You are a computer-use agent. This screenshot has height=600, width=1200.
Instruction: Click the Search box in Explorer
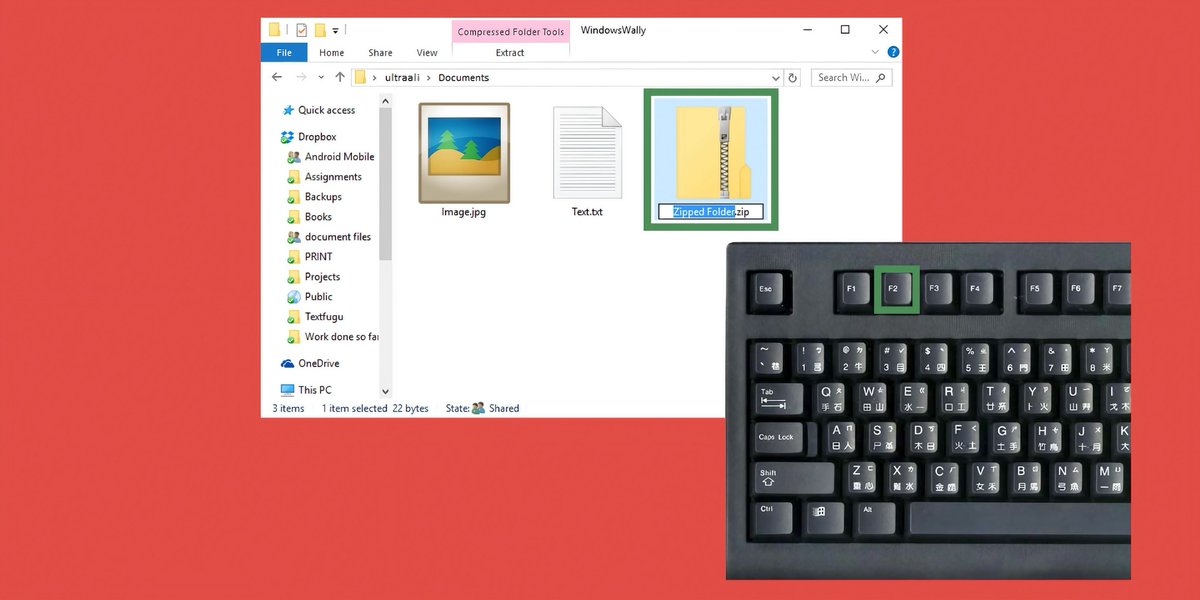[853, 77]
